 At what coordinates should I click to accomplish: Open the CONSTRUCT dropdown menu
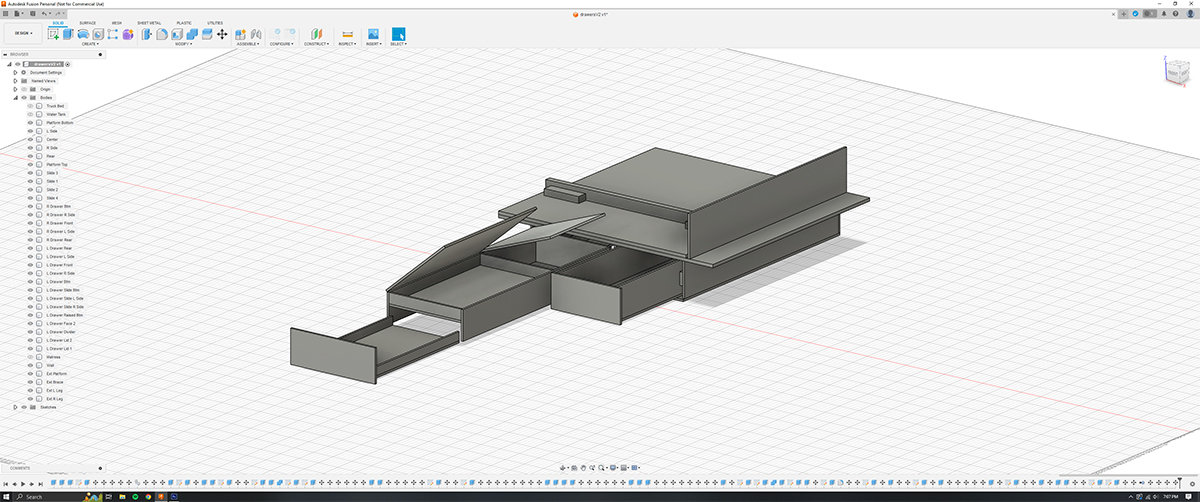[x=317, y=44]
